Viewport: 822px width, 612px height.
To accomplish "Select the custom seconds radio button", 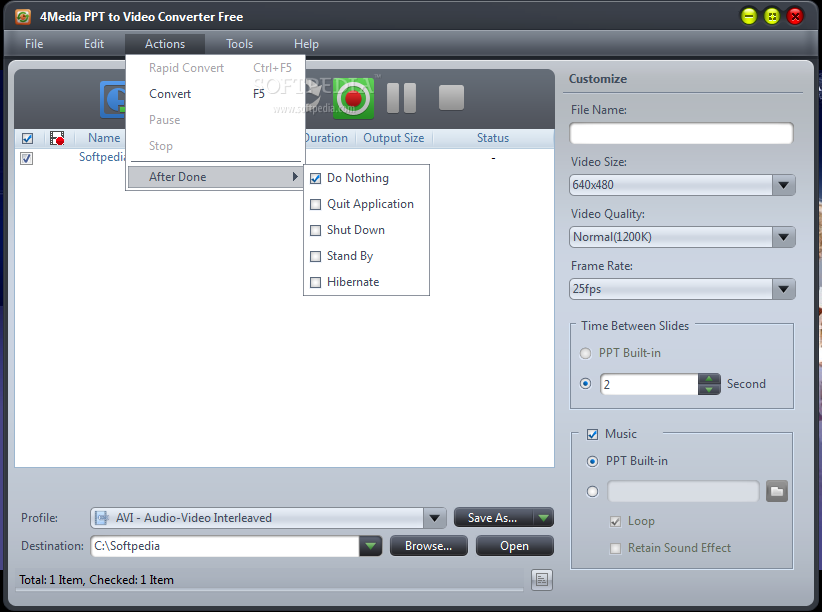I will (586, 384).
